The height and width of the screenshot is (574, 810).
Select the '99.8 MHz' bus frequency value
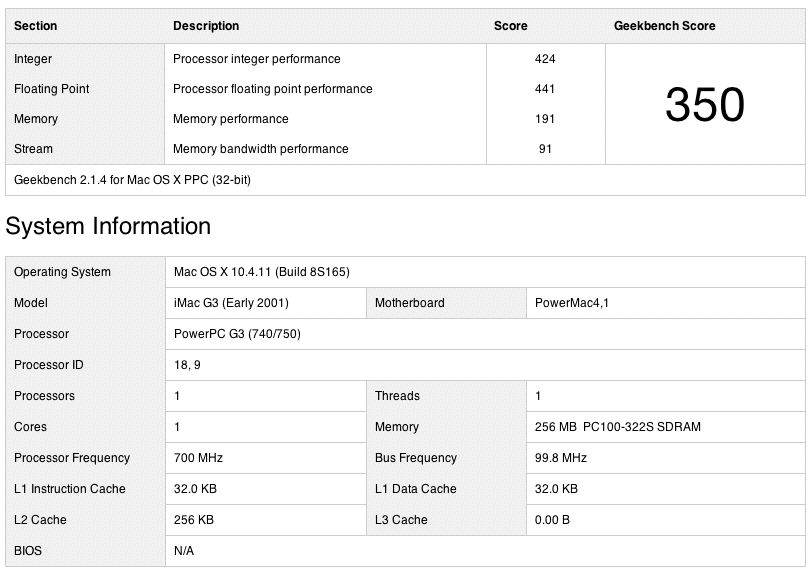(560, 458)
